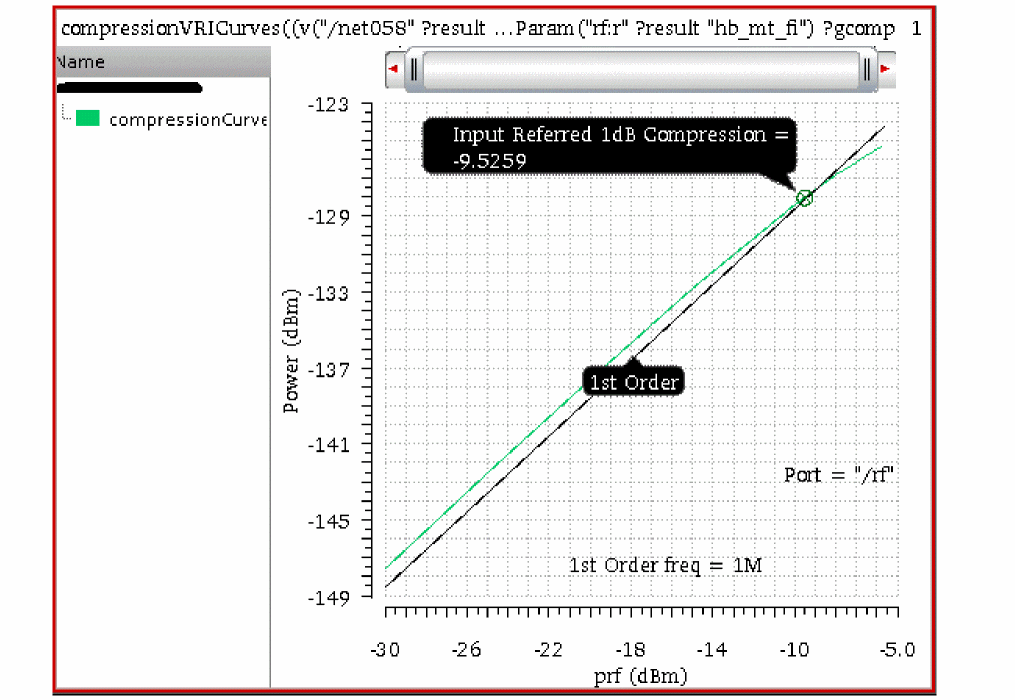Click the left red scroll arrow
The width and height of the screenshot is (1015, 700).
(x=393, y=69)
